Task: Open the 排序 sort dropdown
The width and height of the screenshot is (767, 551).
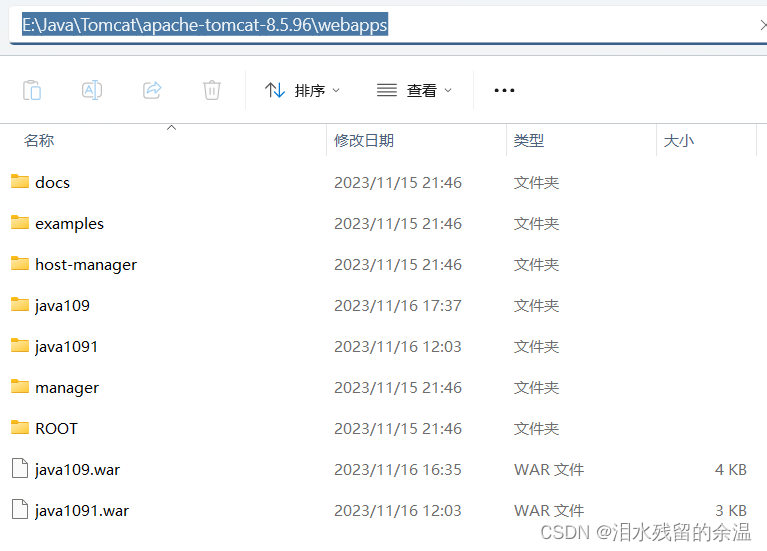Action: [x=302, y=91]
